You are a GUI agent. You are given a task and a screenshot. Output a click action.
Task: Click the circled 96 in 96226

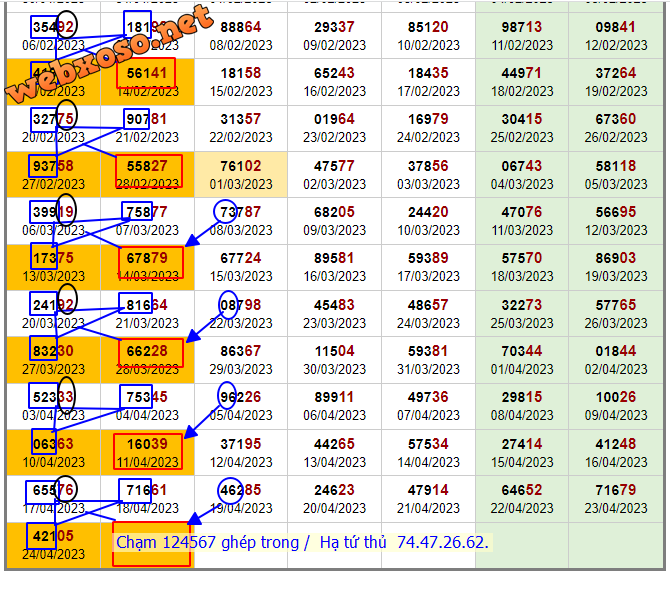point(229,397)
